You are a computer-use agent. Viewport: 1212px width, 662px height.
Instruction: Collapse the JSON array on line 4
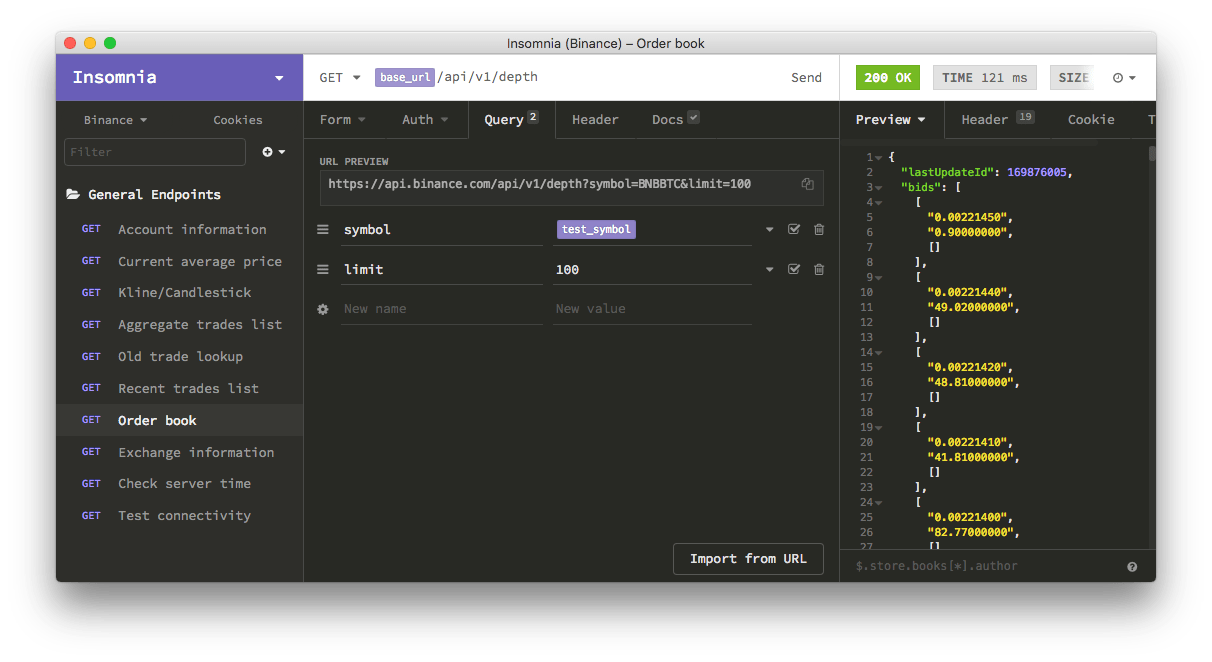879,202
